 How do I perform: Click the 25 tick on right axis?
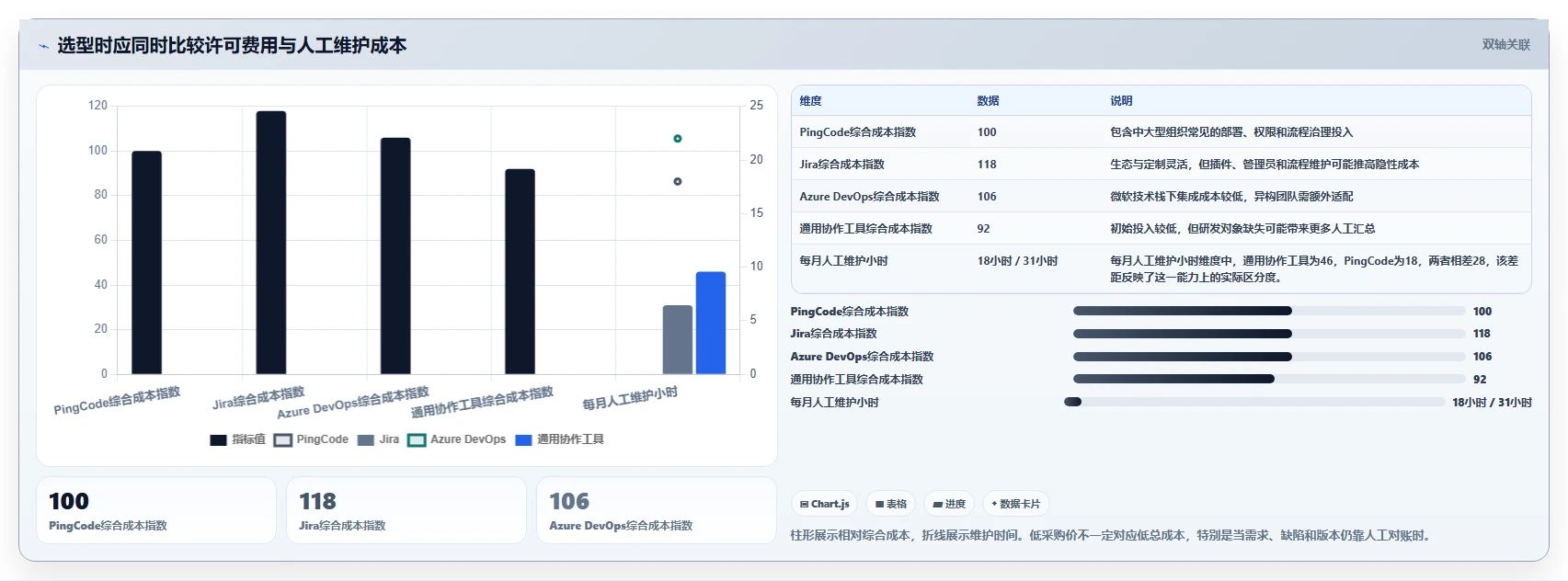pos(756,106)
